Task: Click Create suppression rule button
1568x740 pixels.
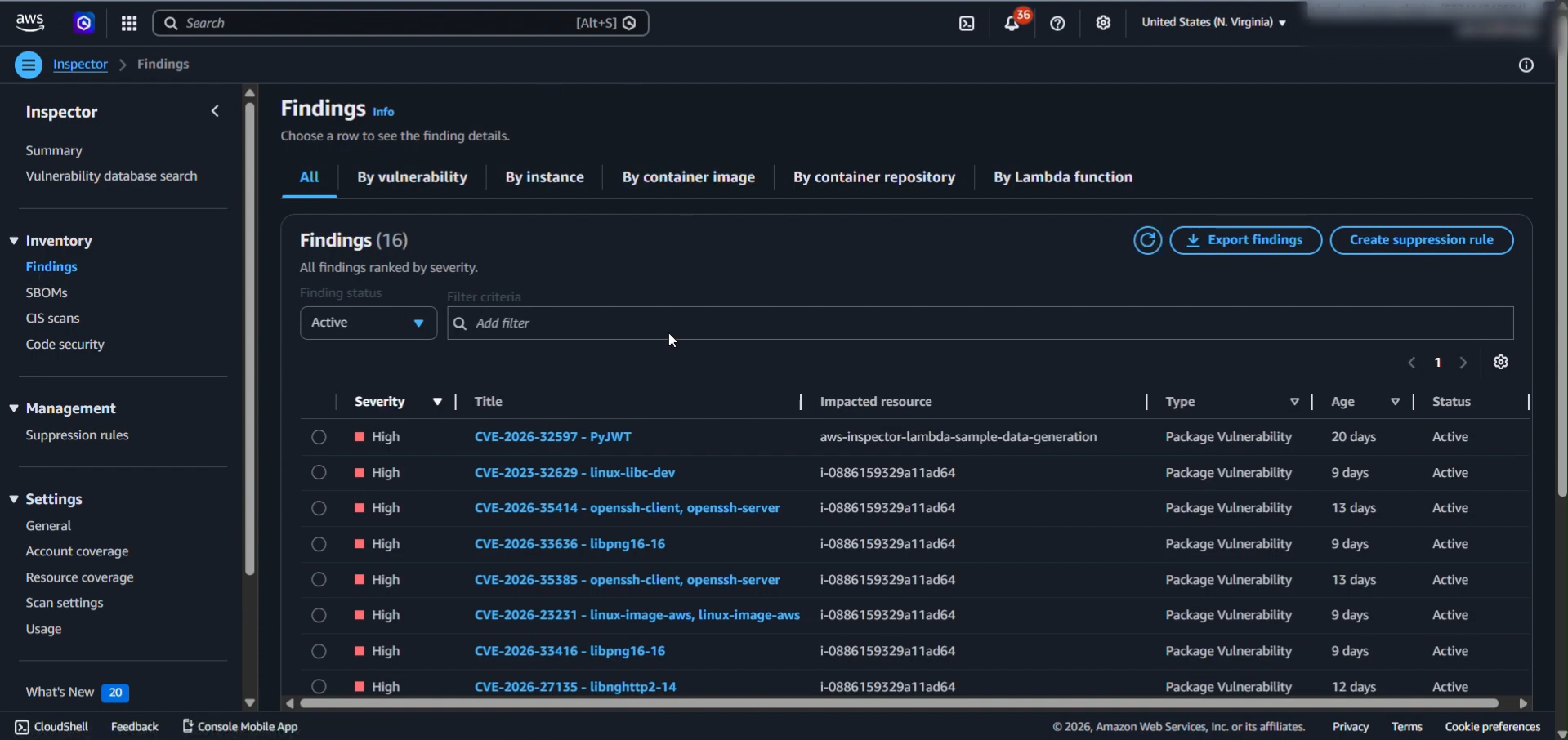Action: click(1421, 240)
